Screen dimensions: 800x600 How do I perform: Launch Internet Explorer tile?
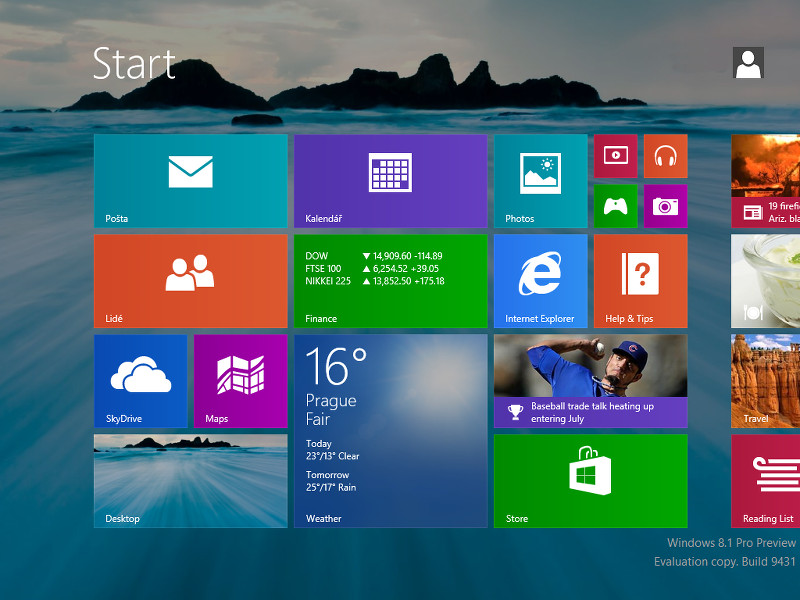541,281
